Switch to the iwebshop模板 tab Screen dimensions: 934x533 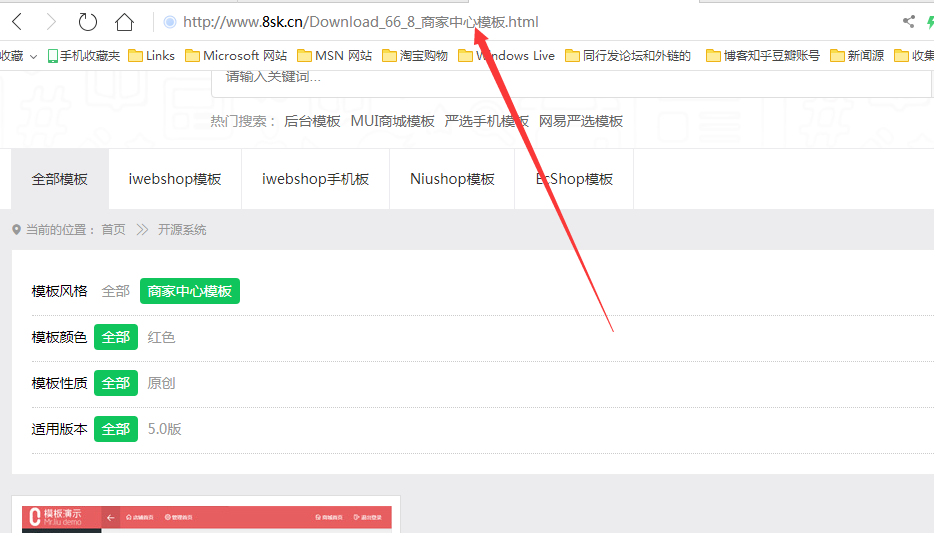(175, 179)
